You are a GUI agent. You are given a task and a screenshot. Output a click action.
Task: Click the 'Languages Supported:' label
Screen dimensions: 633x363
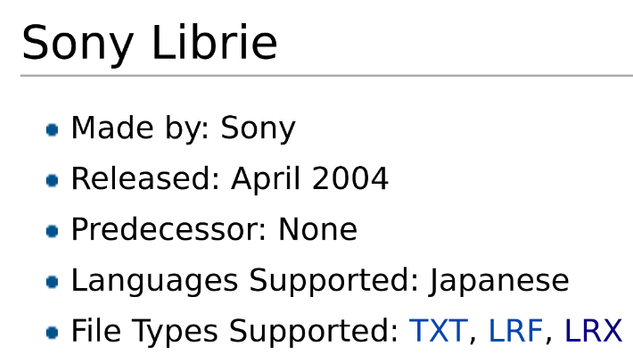coord(245,280)
